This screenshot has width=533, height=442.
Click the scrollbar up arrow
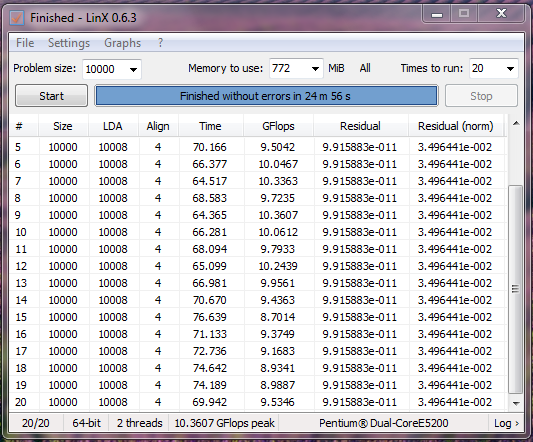click(516, 123)
